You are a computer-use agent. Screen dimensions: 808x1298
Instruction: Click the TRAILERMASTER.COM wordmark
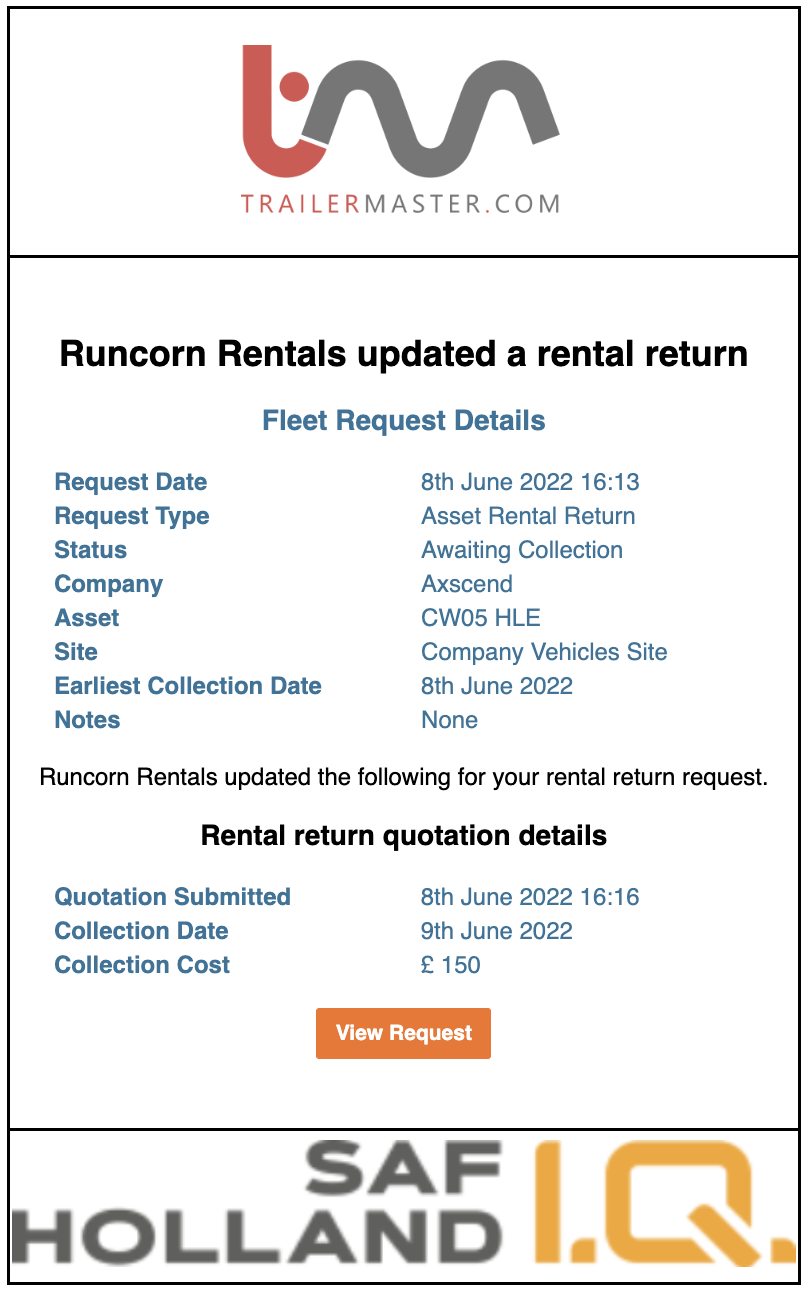pos(400,205)
